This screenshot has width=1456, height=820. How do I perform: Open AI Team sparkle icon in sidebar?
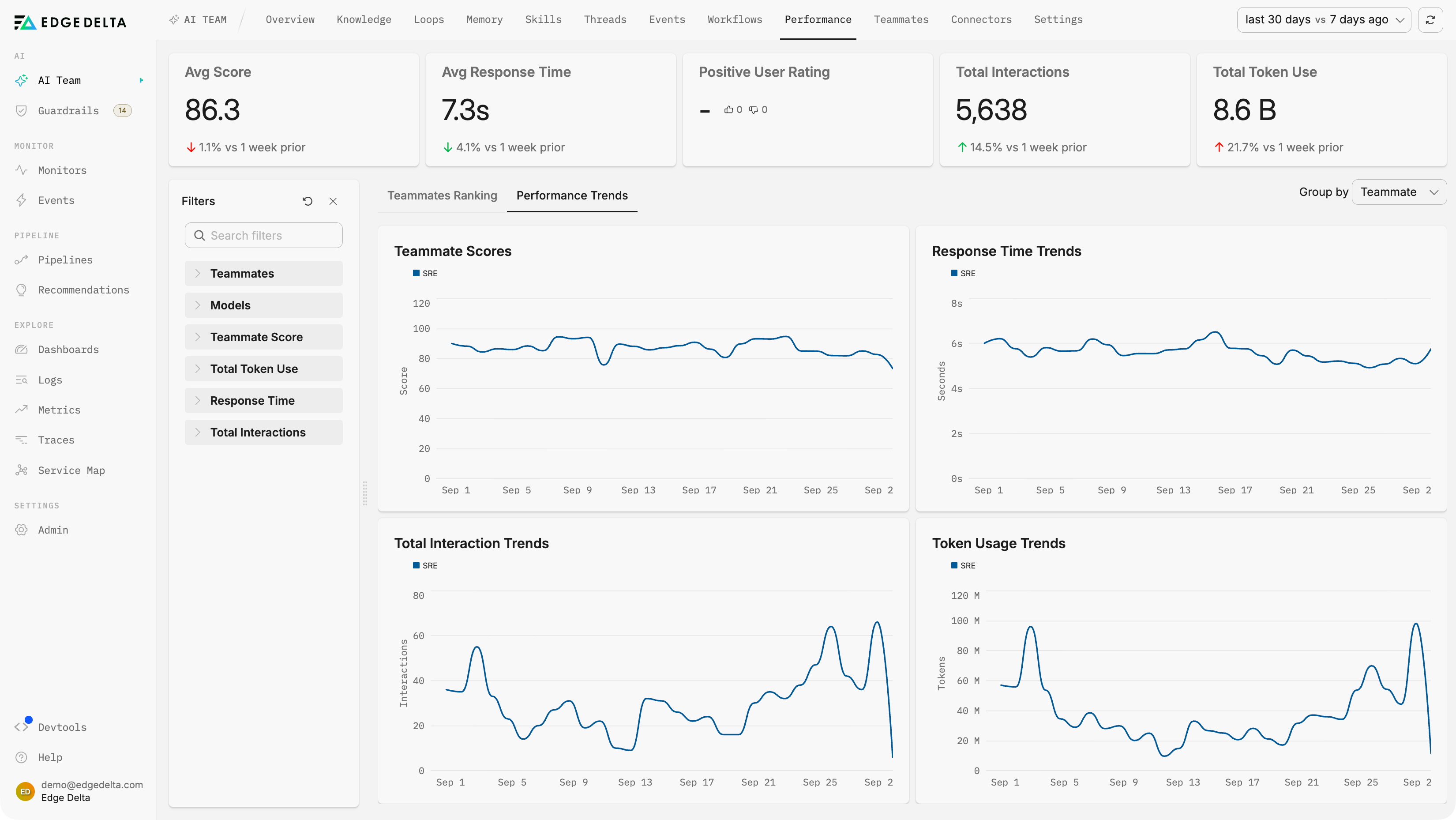22,80
